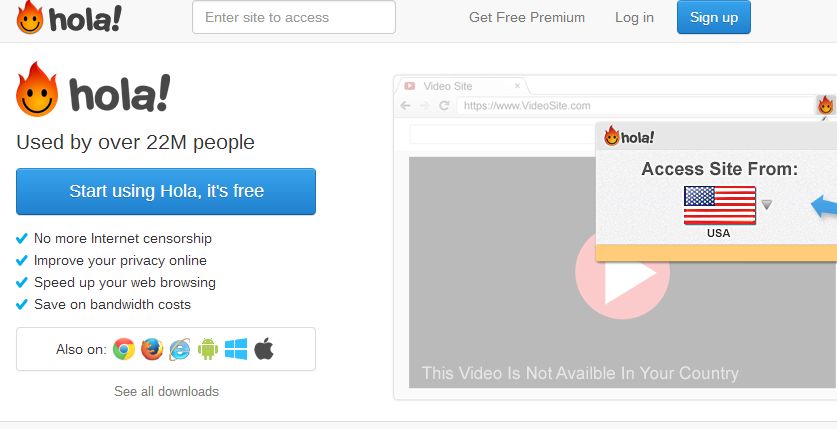Select the Apple logo icon

264,349
